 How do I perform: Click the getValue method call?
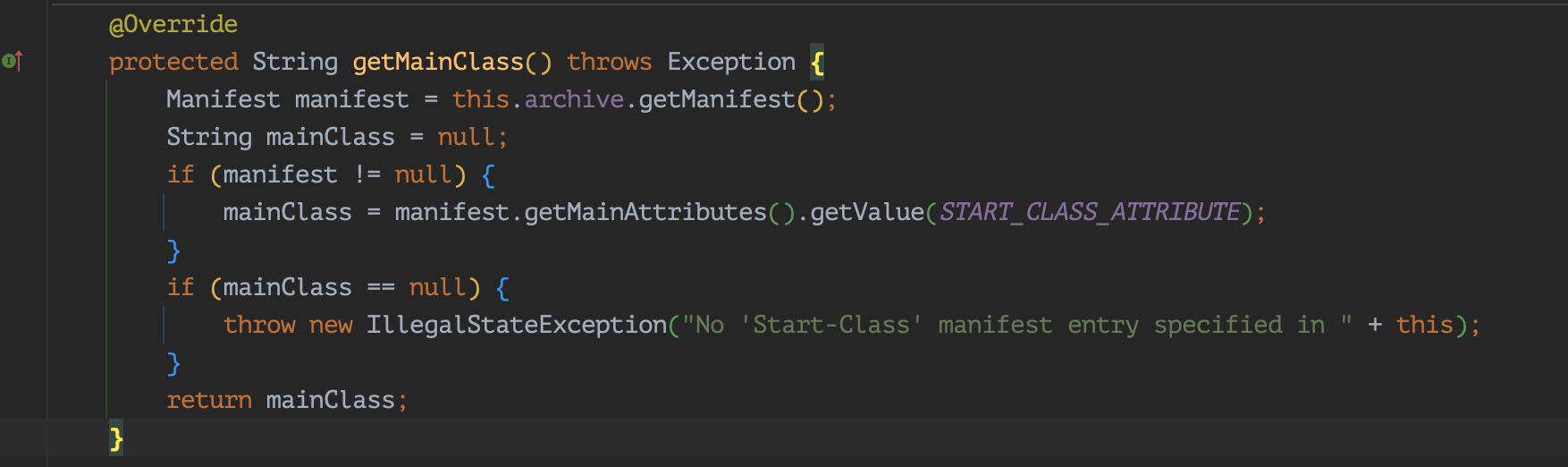click(x=867, y=212)
